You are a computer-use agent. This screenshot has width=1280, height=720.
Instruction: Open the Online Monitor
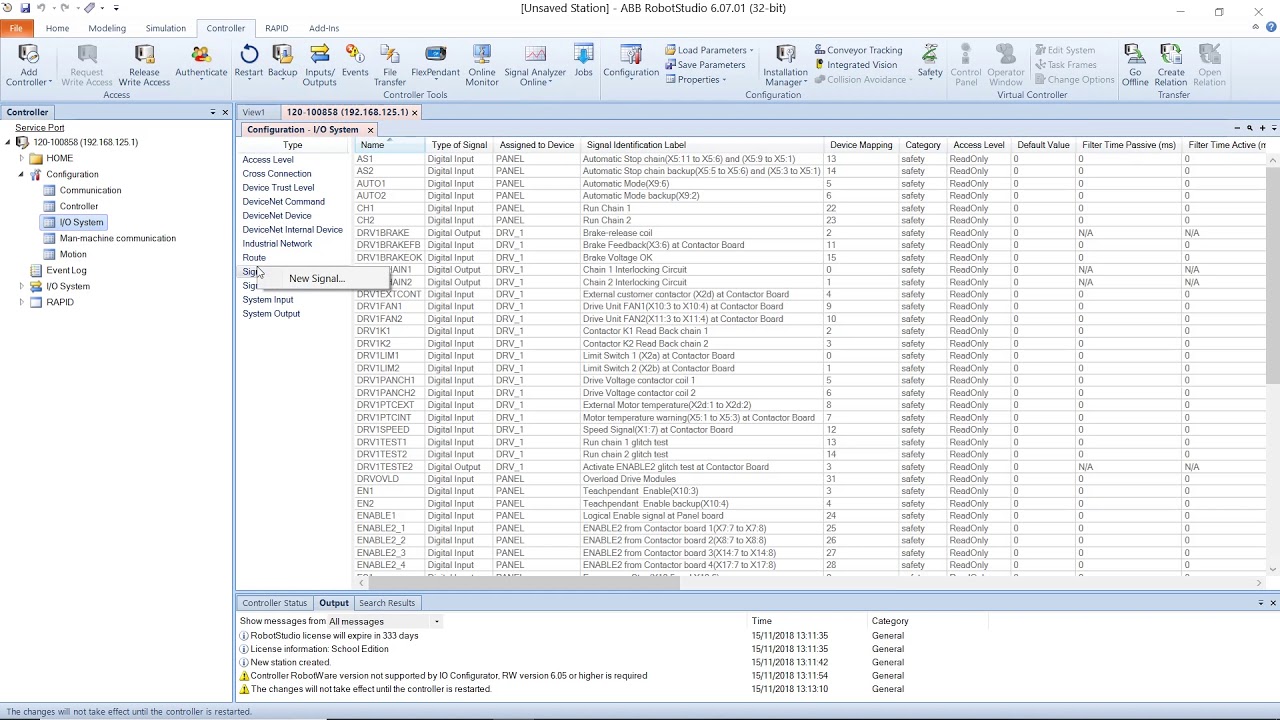(x=482, y=65)
